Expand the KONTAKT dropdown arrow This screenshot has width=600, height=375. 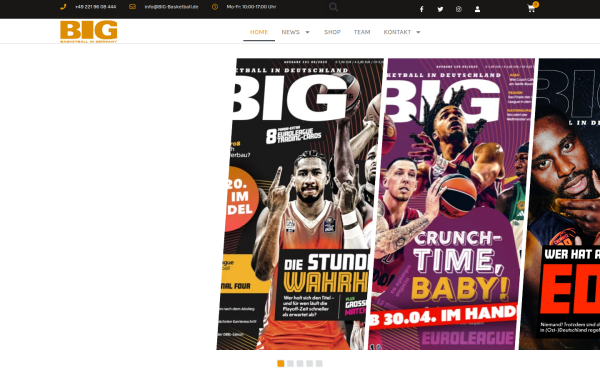tap(418, 32)
